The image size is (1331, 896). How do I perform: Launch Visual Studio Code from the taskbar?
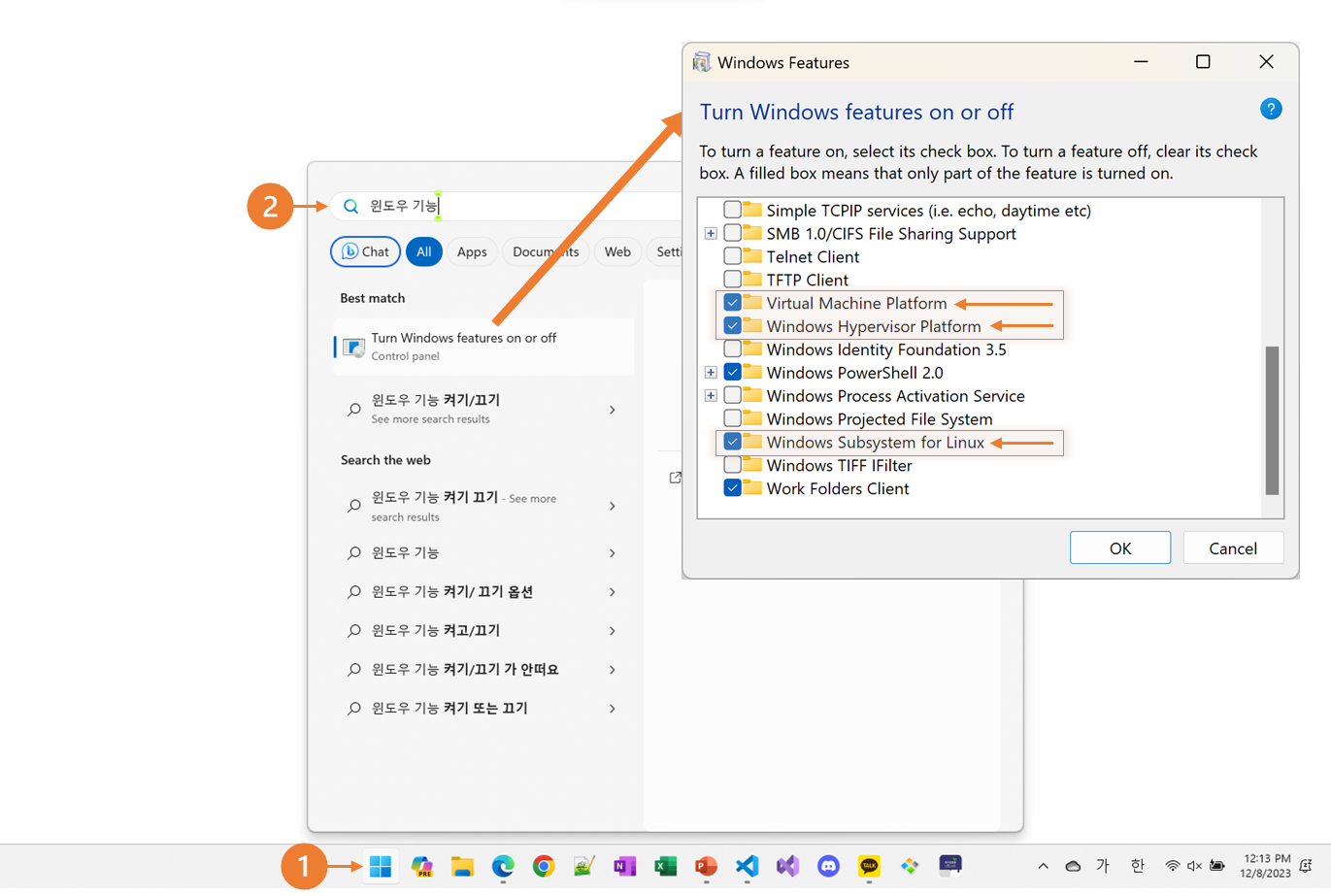tap(747, 866)
